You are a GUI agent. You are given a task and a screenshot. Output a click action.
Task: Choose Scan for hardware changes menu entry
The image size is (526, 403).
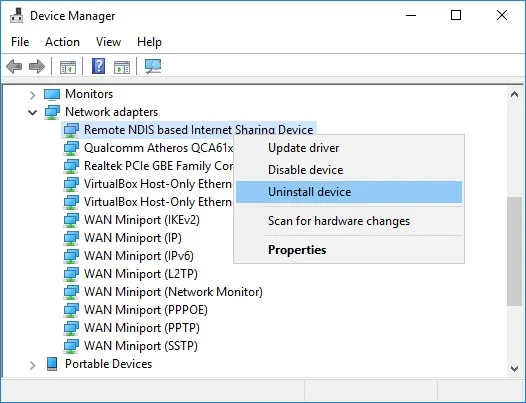tap(349, 221)
